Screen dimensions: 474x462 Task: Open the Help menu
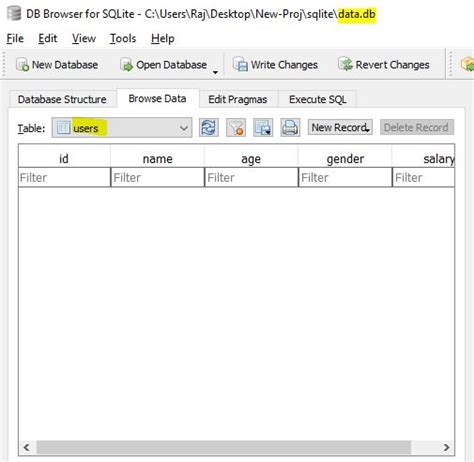pyautogui.click(x=162, y=39)
